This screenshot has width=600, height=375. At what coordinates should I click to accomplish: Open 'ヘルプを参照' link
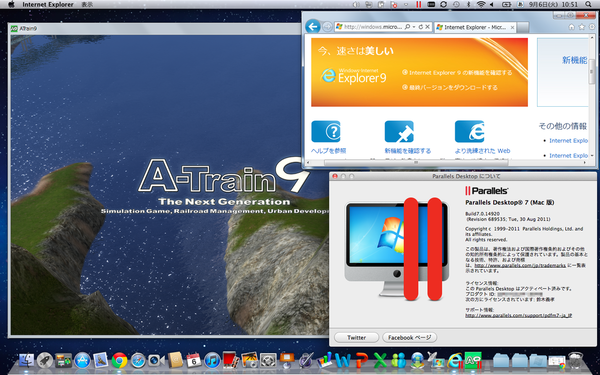pyautogui.click(x=328, y=151)
